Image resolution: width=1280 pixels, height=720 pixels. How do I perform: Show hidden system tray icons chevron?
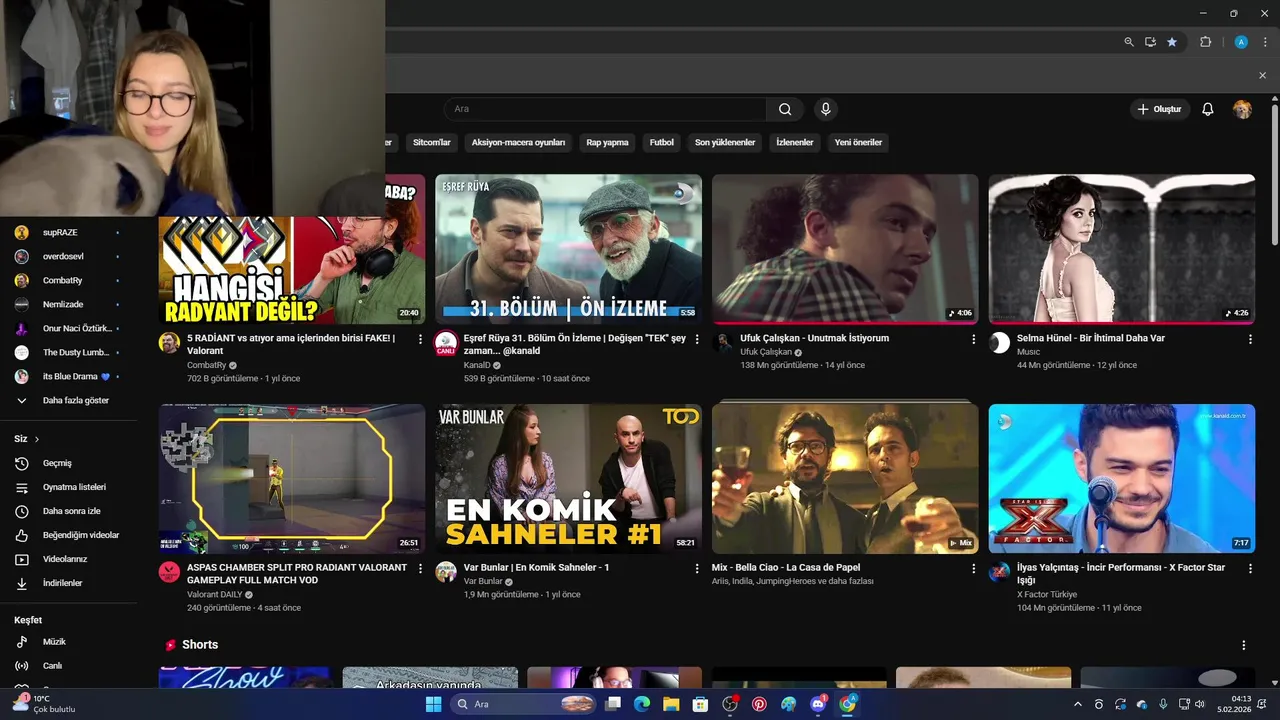(x=1077, y=704)
